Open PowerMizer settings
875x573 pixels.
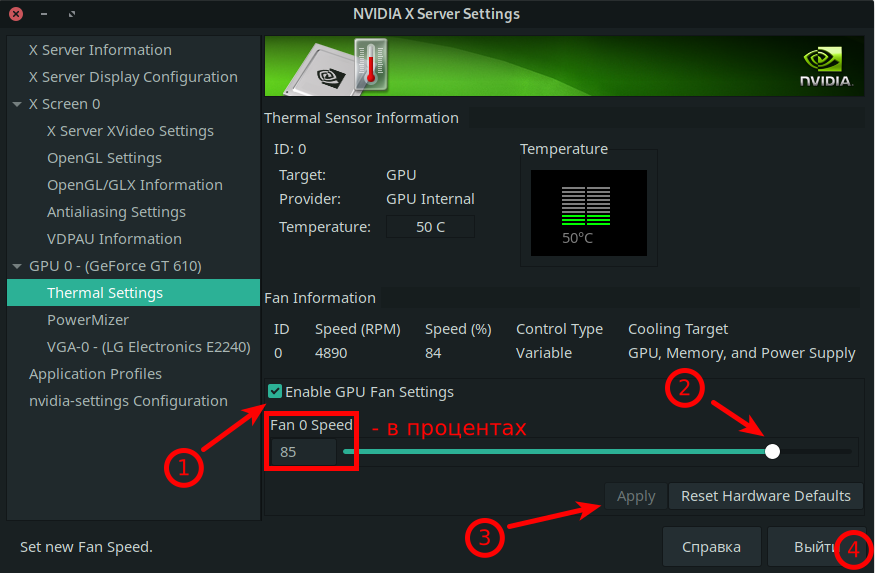coord(88,320)
